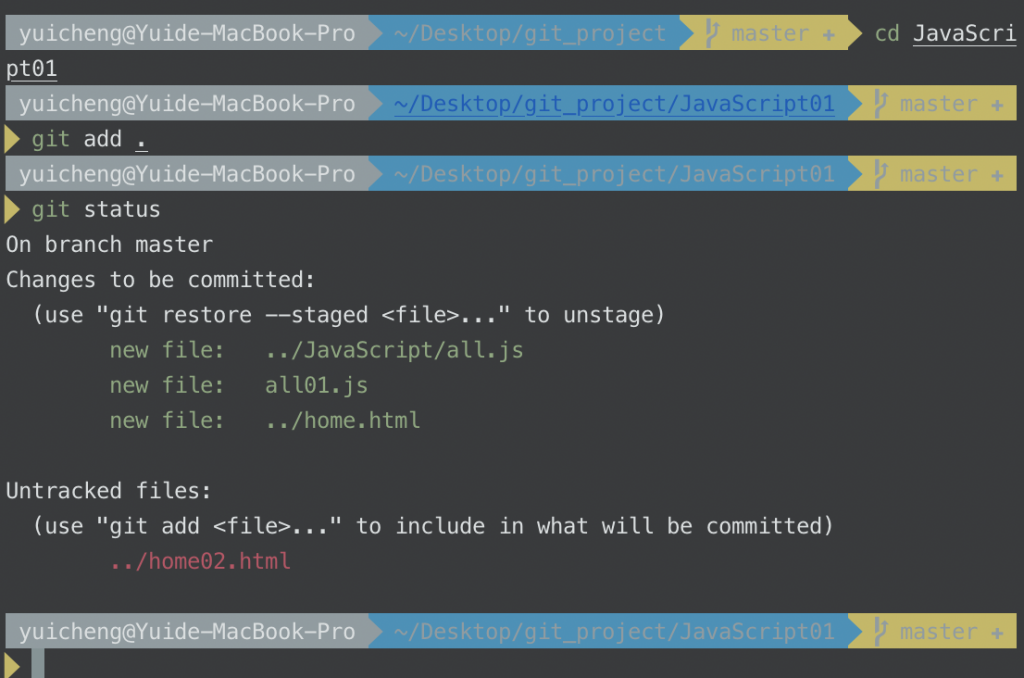
Task: Click the terminal cursor block at bottom prompt
Action: [x=38, y=664]
